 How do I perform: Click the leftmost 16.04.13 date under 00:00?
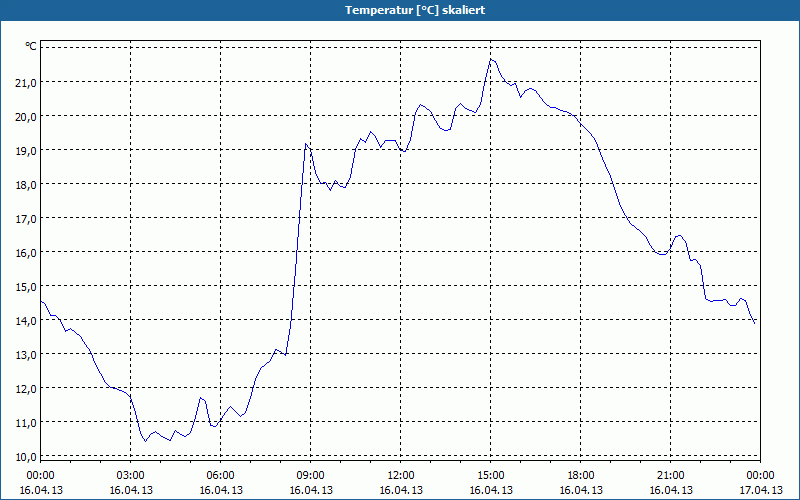[x=41, y=490]
